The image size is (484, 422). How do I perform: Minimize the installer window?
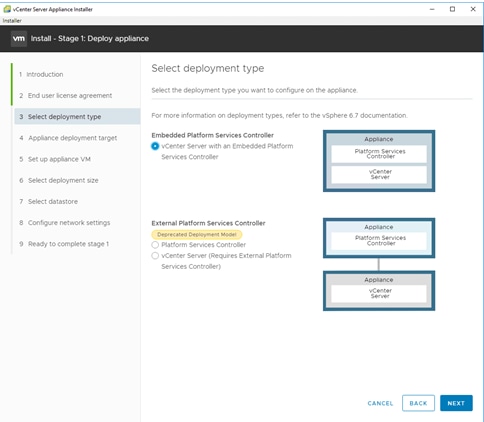432,9
